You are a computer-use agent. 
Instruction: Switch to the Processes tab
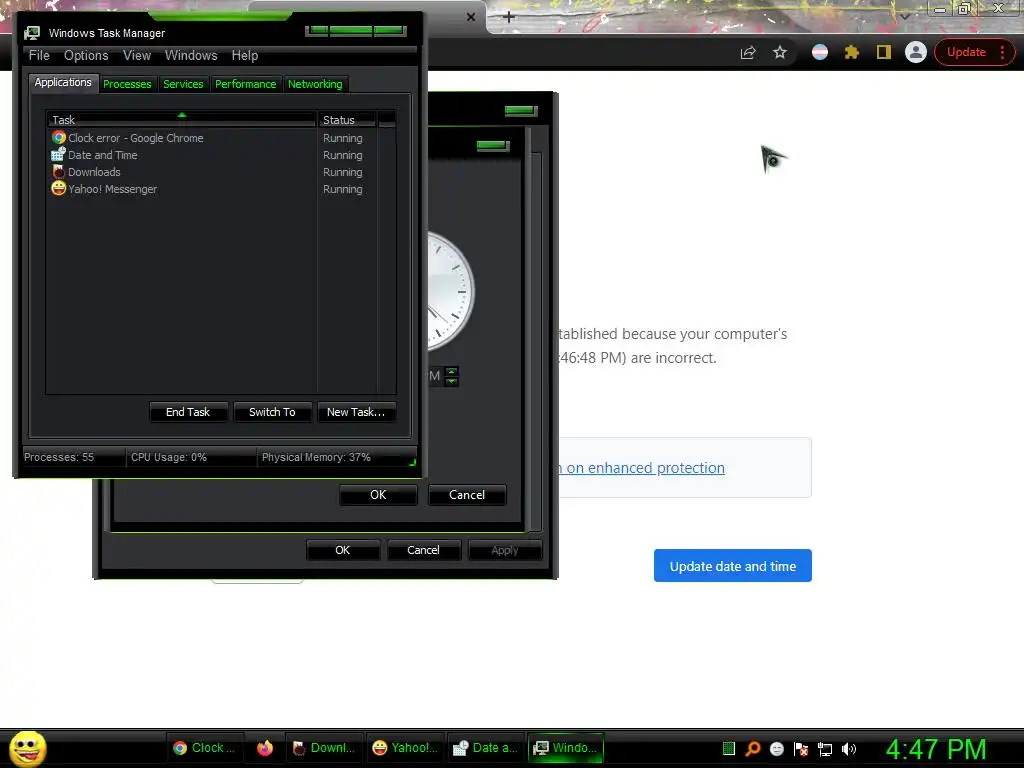[127, 84]
